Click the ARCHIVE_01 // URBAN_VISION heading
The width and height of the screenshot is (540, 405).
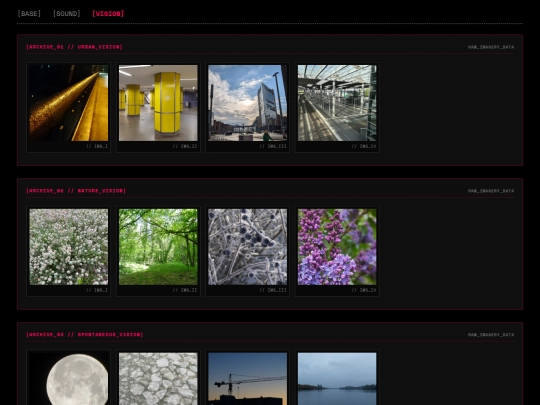[x=74, y=47]
